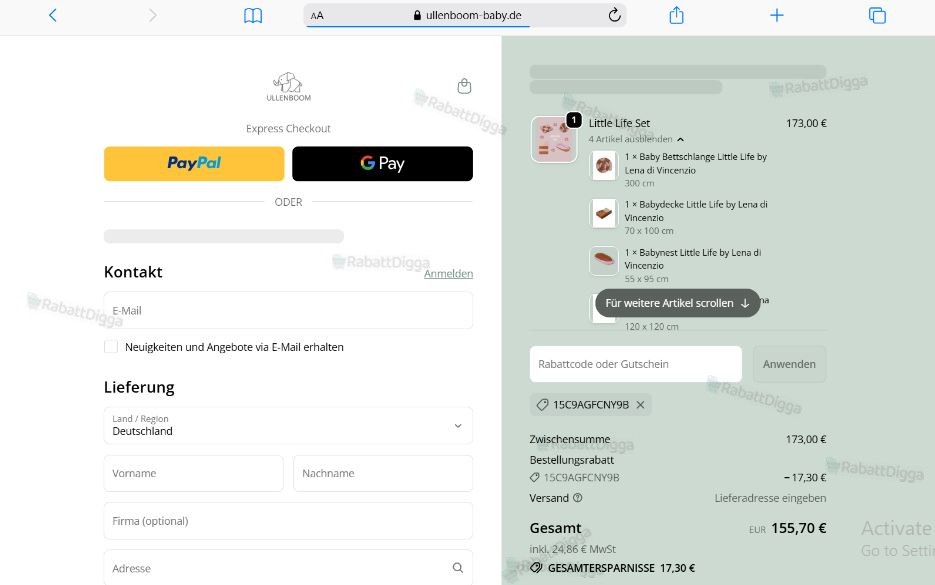Click the Anwenden discount button
935x585 pixels.
[789, 364]
